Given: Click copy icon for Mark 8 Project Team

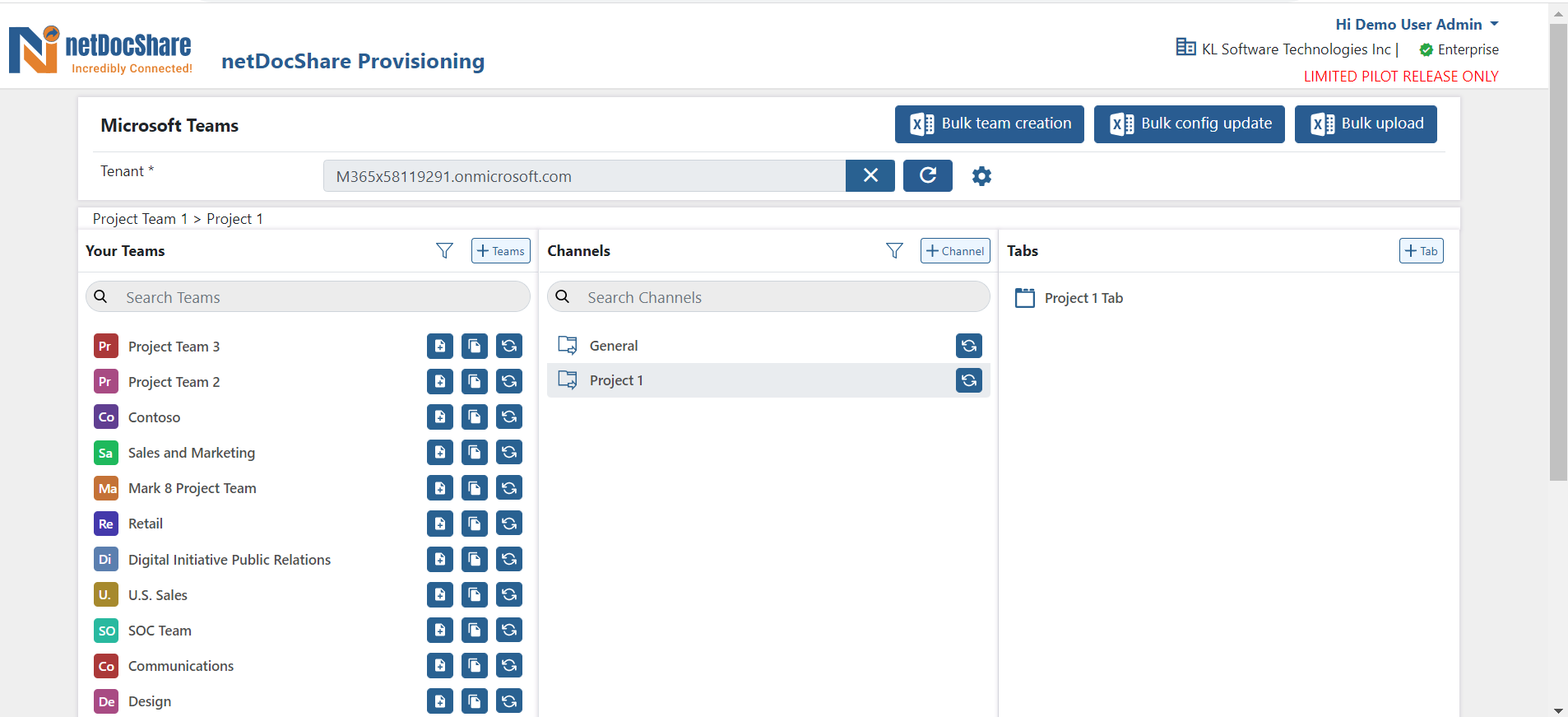Looking at the screenshot, I should (475, 487).
